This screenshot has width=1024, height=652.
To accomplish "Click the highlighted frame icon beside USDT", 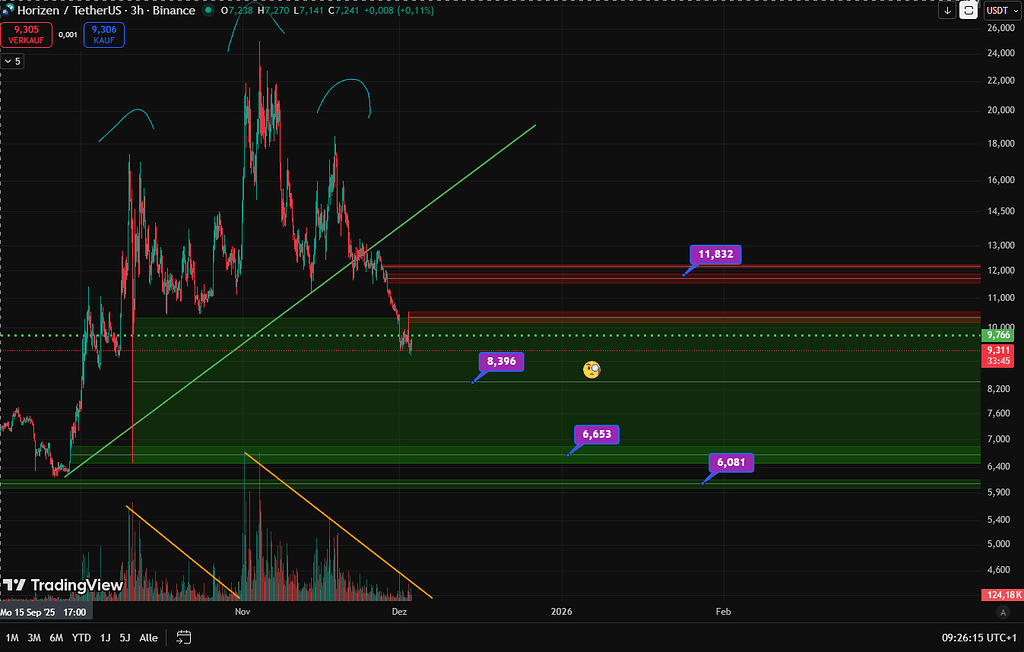I will point(968,10).
